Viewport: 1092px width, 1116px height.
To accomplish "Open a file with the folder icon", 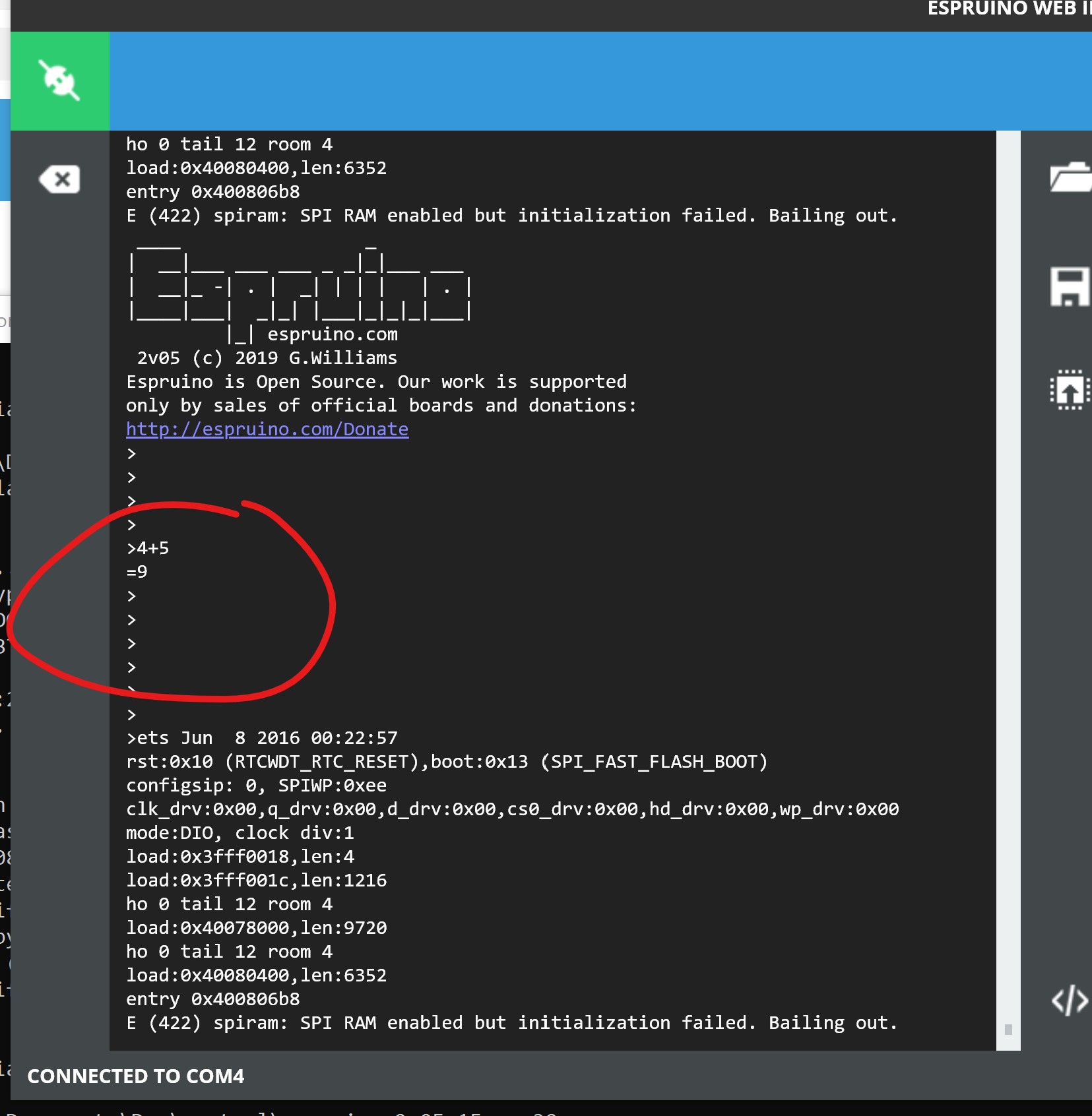I will pyautogui.click(x=1070, y=177).
